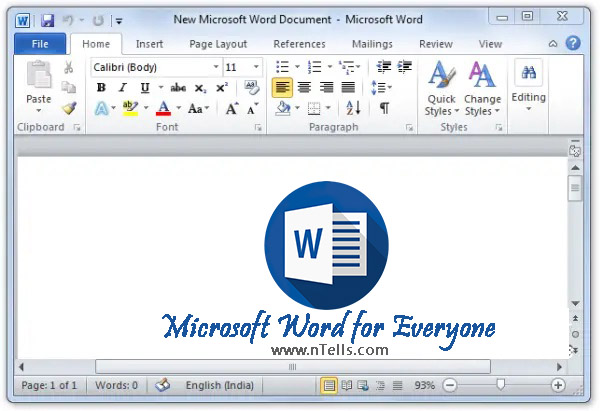Open the File tab

tap(40, 44)
